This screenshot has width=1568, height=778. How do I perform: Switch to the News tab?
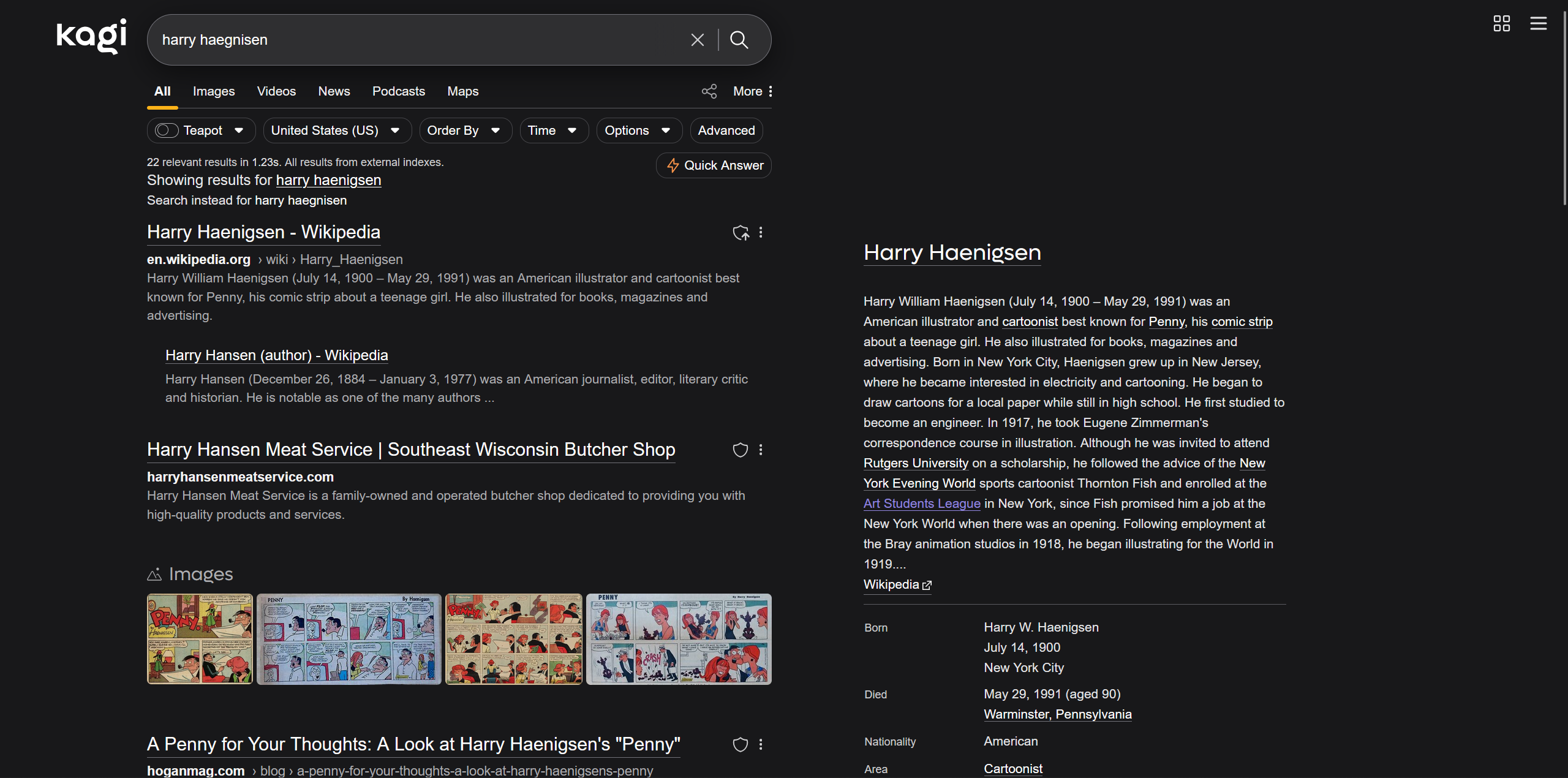[x=334, y=91]
